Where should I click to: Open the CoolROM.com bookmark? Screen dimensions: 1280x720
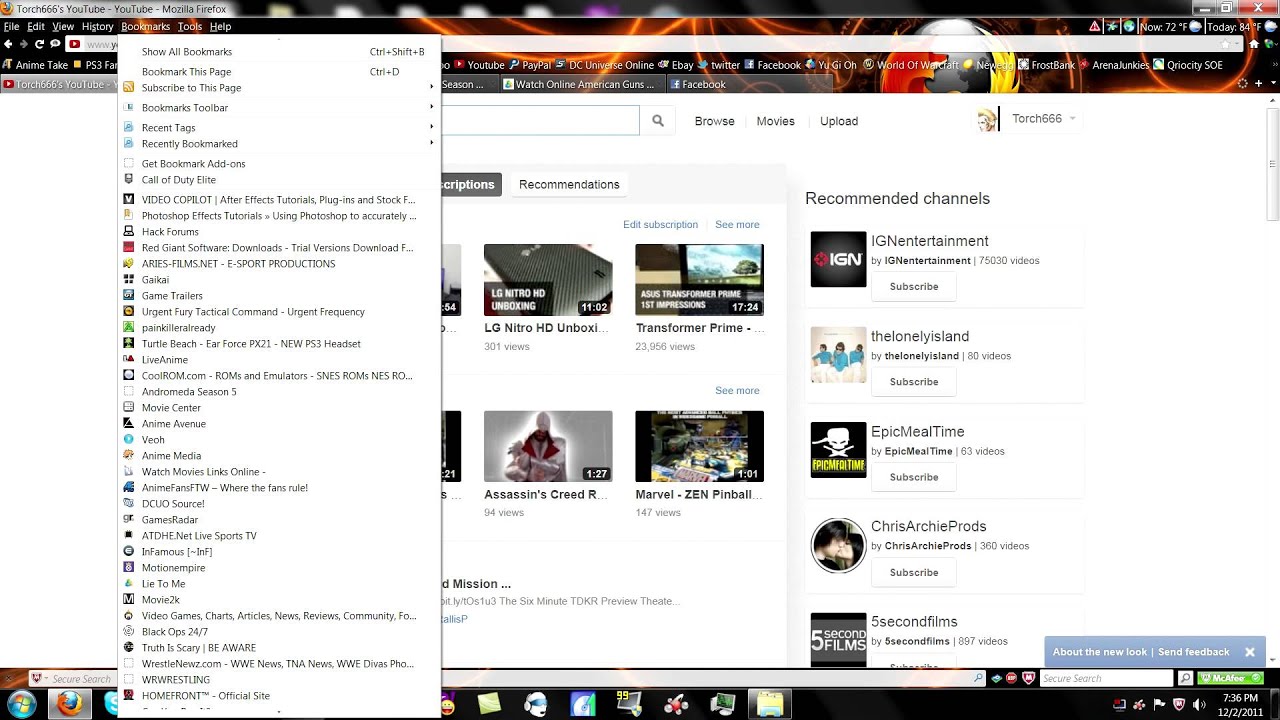pyautogui.click(x=280, y=376)
